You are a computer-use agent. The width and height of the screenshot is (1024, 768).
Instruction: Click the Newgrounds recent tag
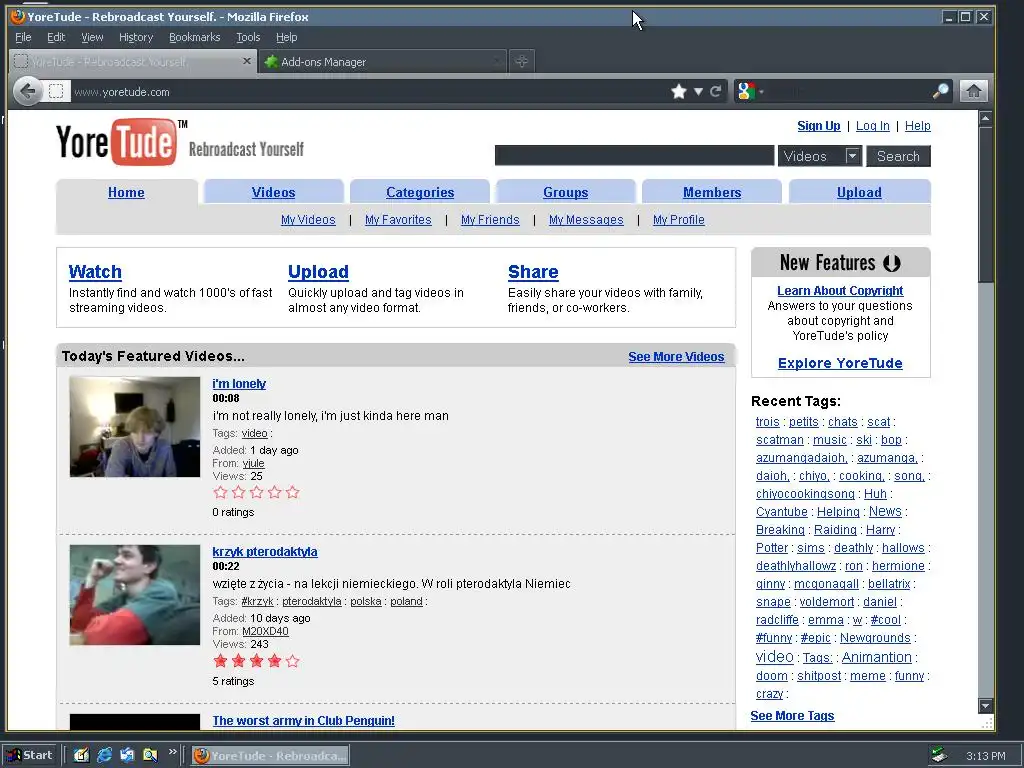(x=875, y=637)
